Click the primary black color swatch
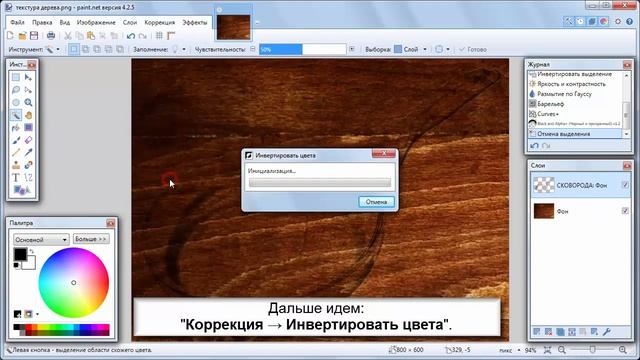 pyautogui.click(x=20, y=255)
